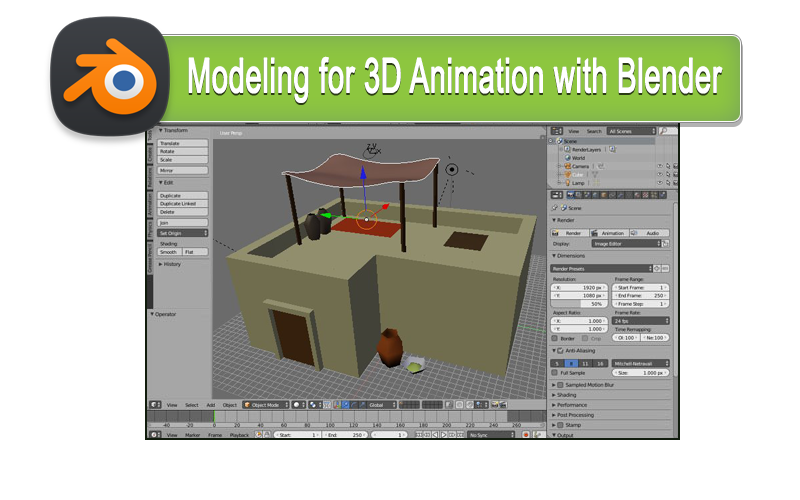Open the Select menu in 3D view header
800x500 pixels.
[x=192, y=405]
